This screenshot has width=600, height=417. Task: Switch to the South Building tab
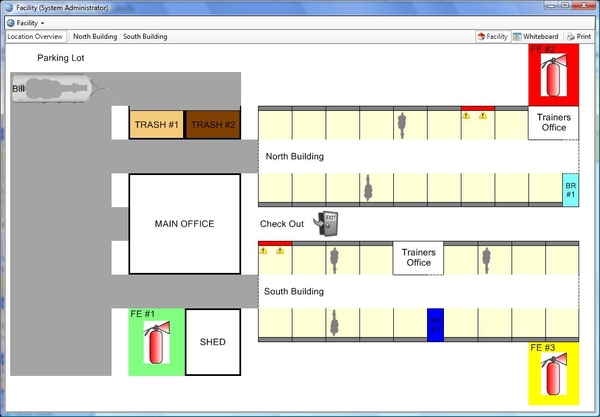click(145, 36)
